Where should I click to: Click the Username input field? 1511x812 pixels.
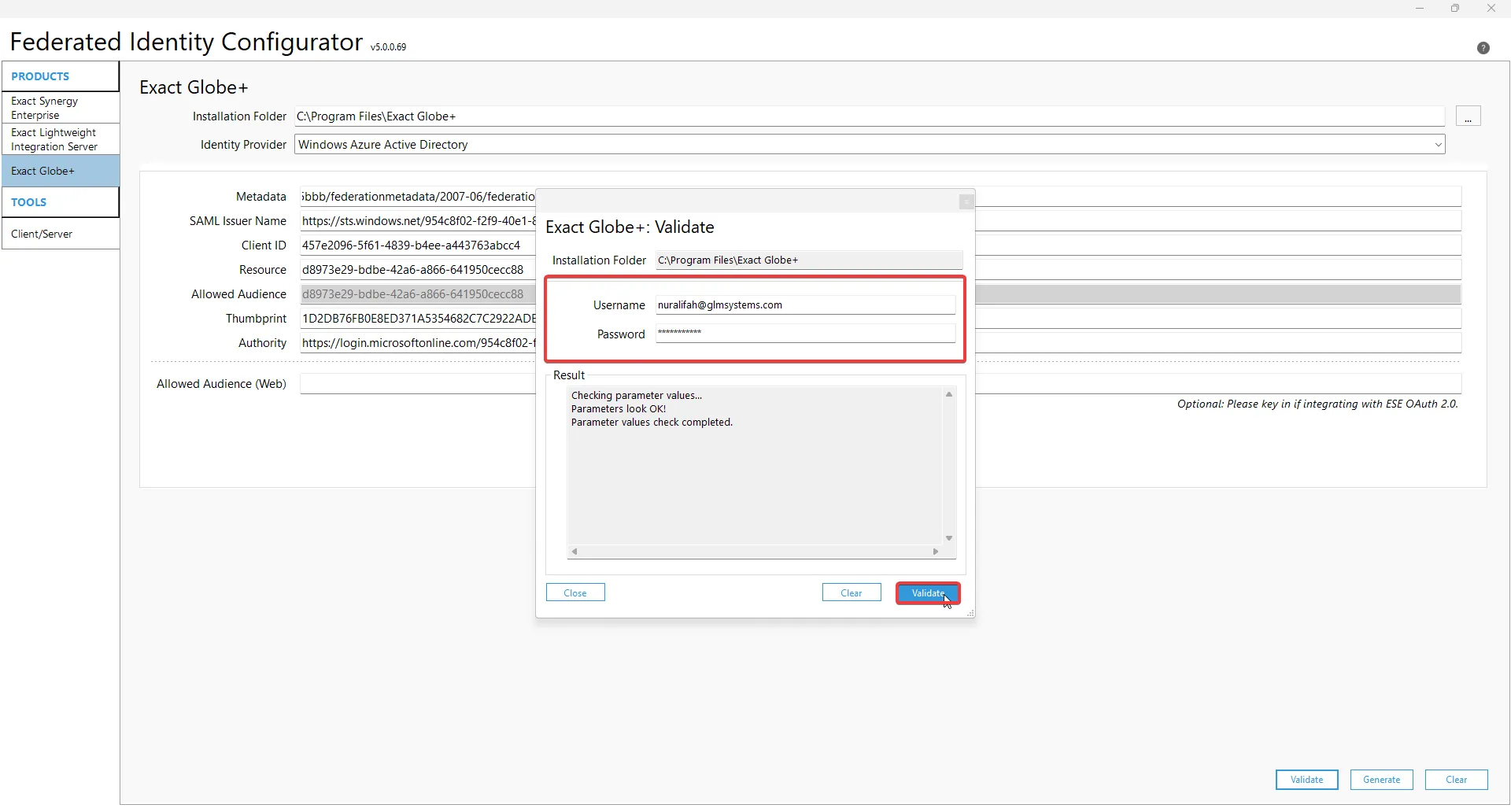pyautogui.click(x=804, y=305)
